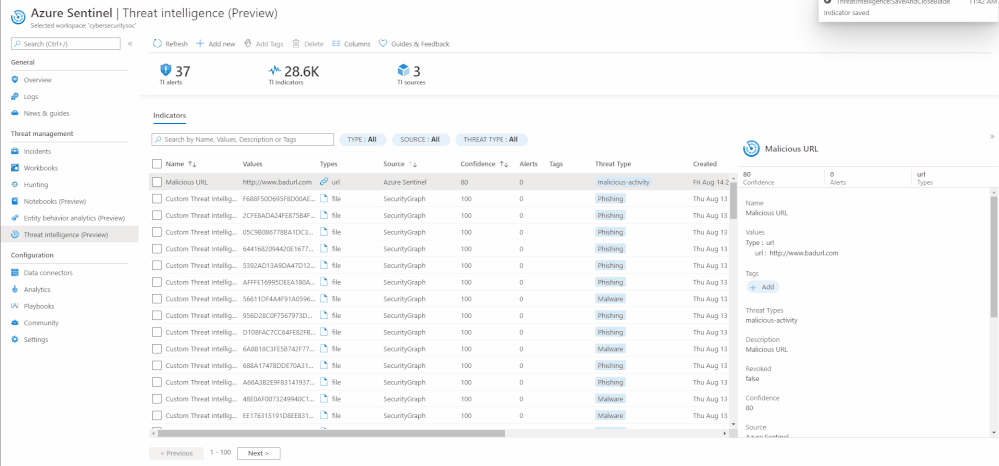Image resolution: width=999 pixels, height=466 pixels.
Task: Go to Incidents in sidebar
Action: click(37, 152)
